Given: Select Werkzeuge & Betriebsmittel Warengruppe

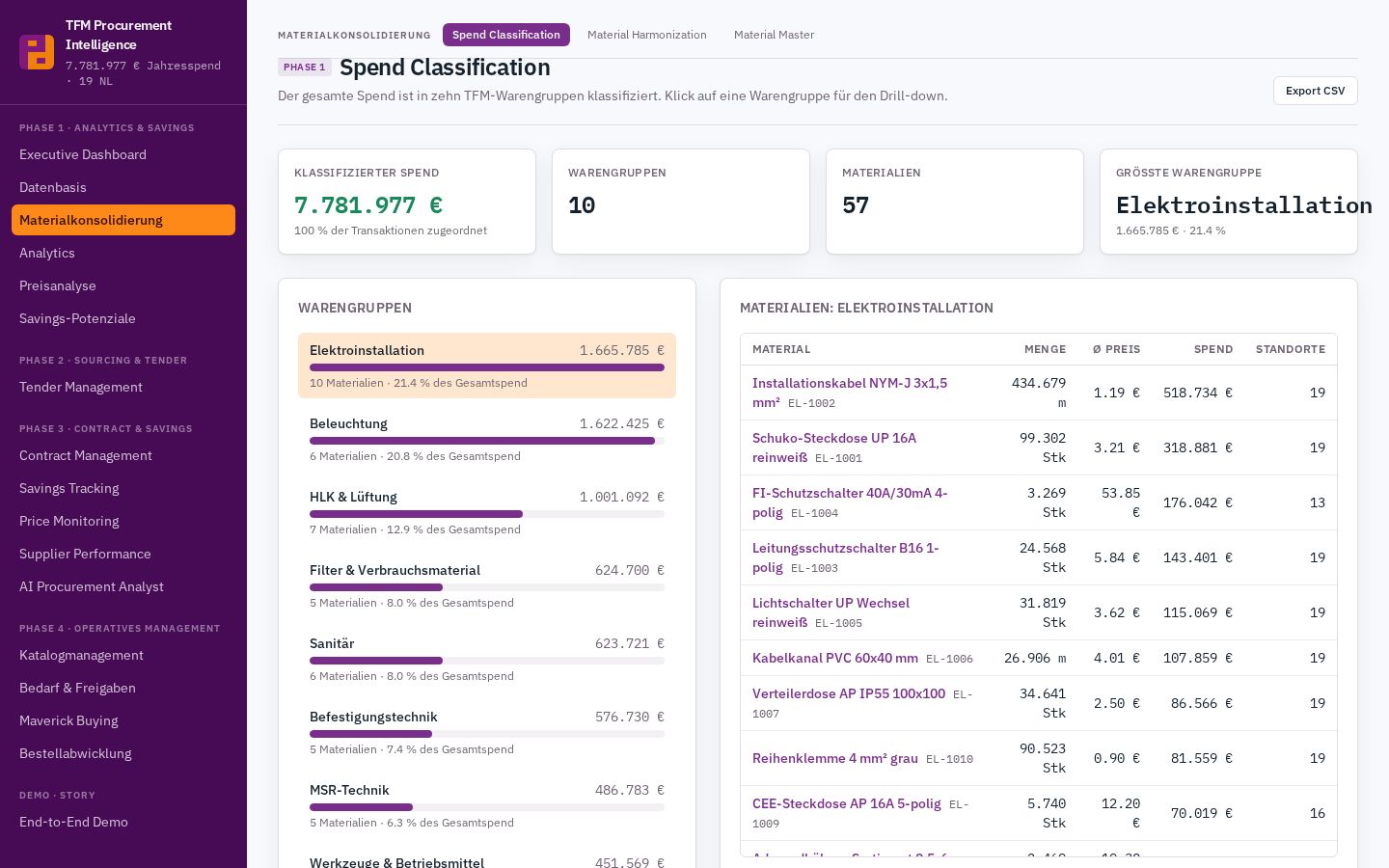Looking at the screenshot, I should 487,858.
